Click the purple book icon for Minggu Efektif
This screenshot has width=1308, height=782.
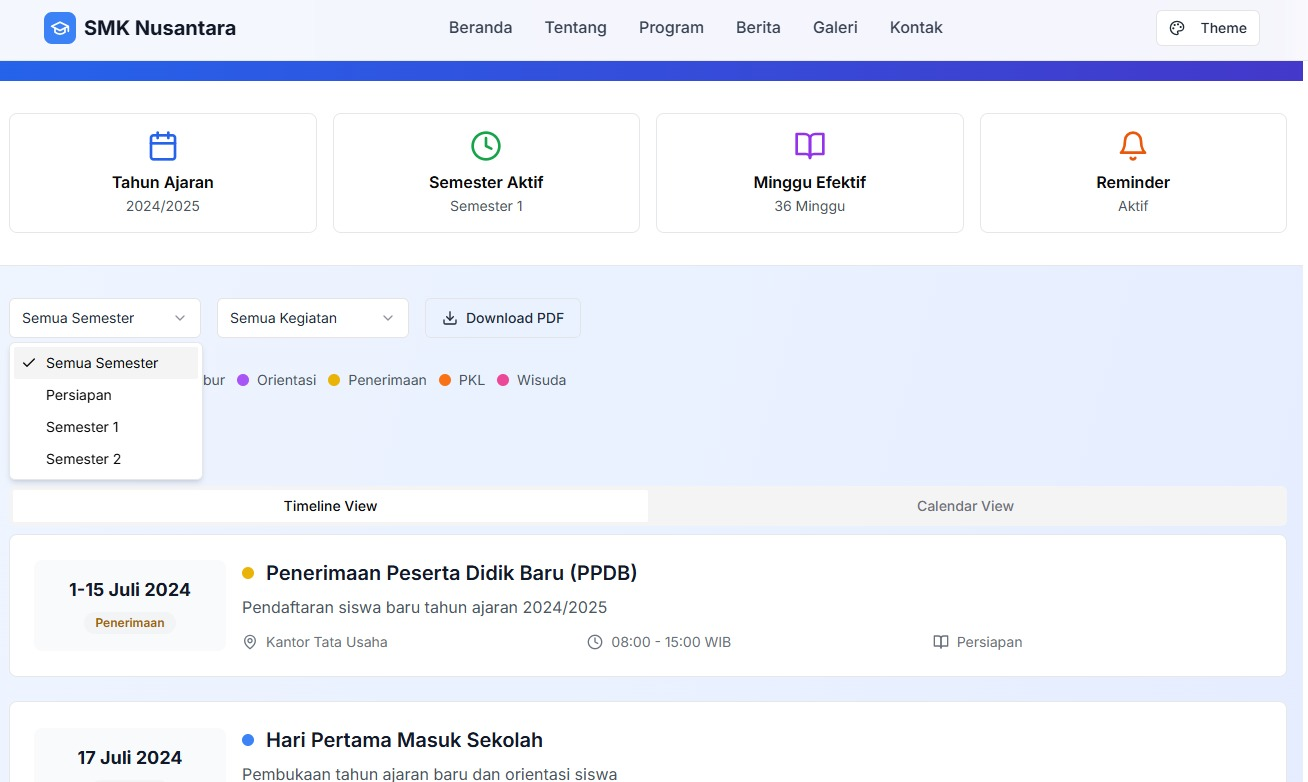(810, 146)
